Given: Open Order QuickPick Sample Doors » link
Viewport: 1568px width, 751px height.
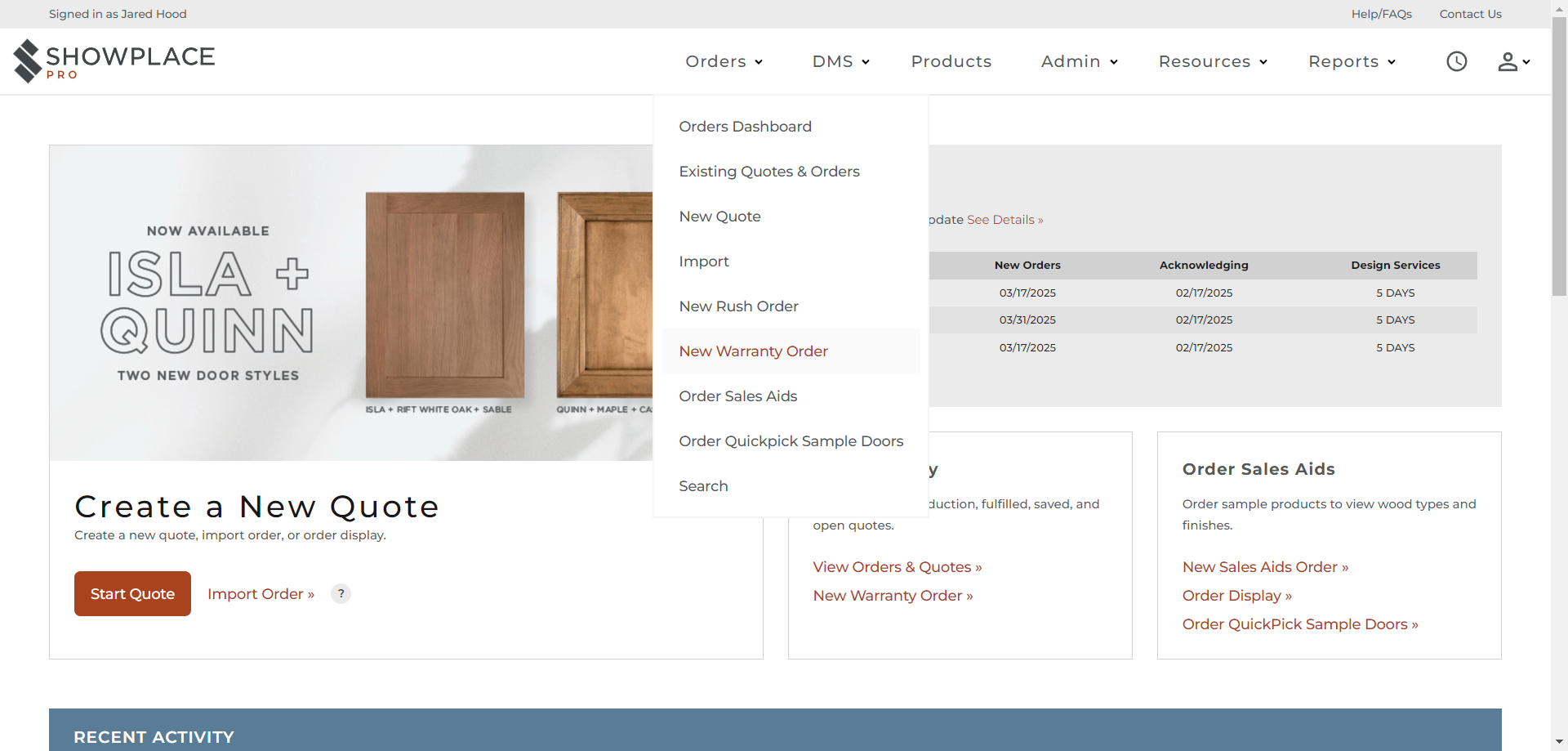Looking at the screenshot, I should [x=1300, y=624].
